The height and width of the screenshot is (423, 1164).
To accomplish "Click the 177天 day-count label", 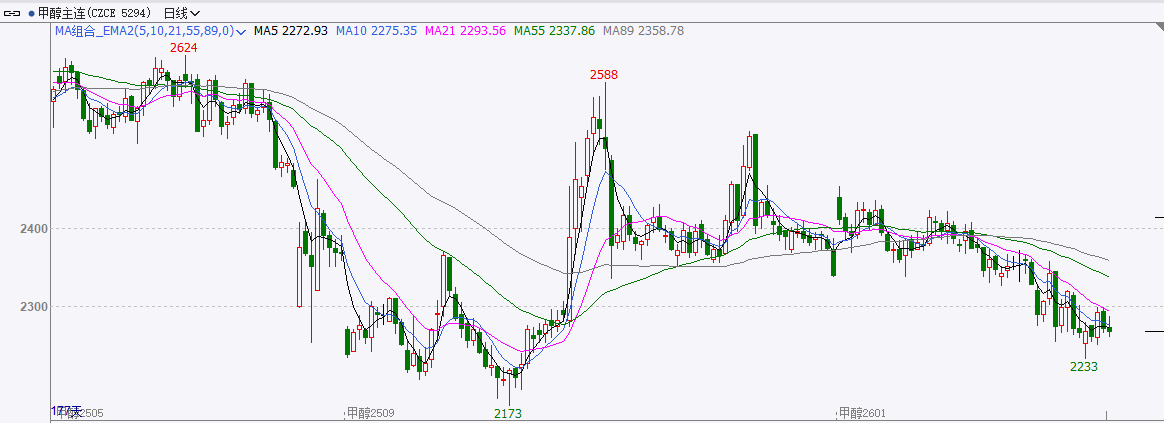I will click(x=65, y=411).
